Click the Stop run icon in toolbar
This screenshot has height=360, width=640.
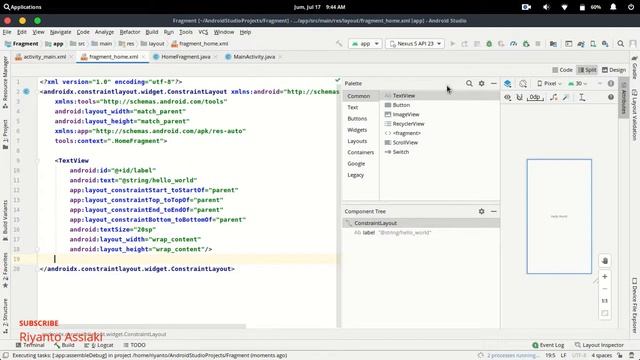(x=538, y=44)
